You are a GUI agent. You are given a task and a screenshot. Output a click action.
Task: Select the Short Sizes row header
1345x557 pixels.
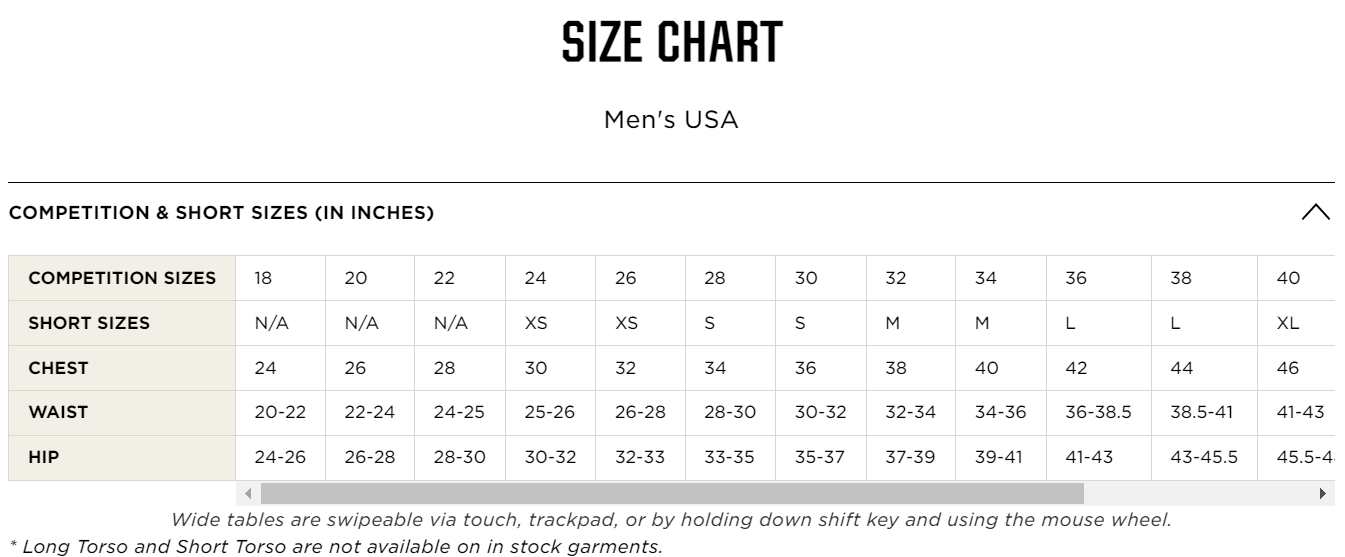pos(89,323)
